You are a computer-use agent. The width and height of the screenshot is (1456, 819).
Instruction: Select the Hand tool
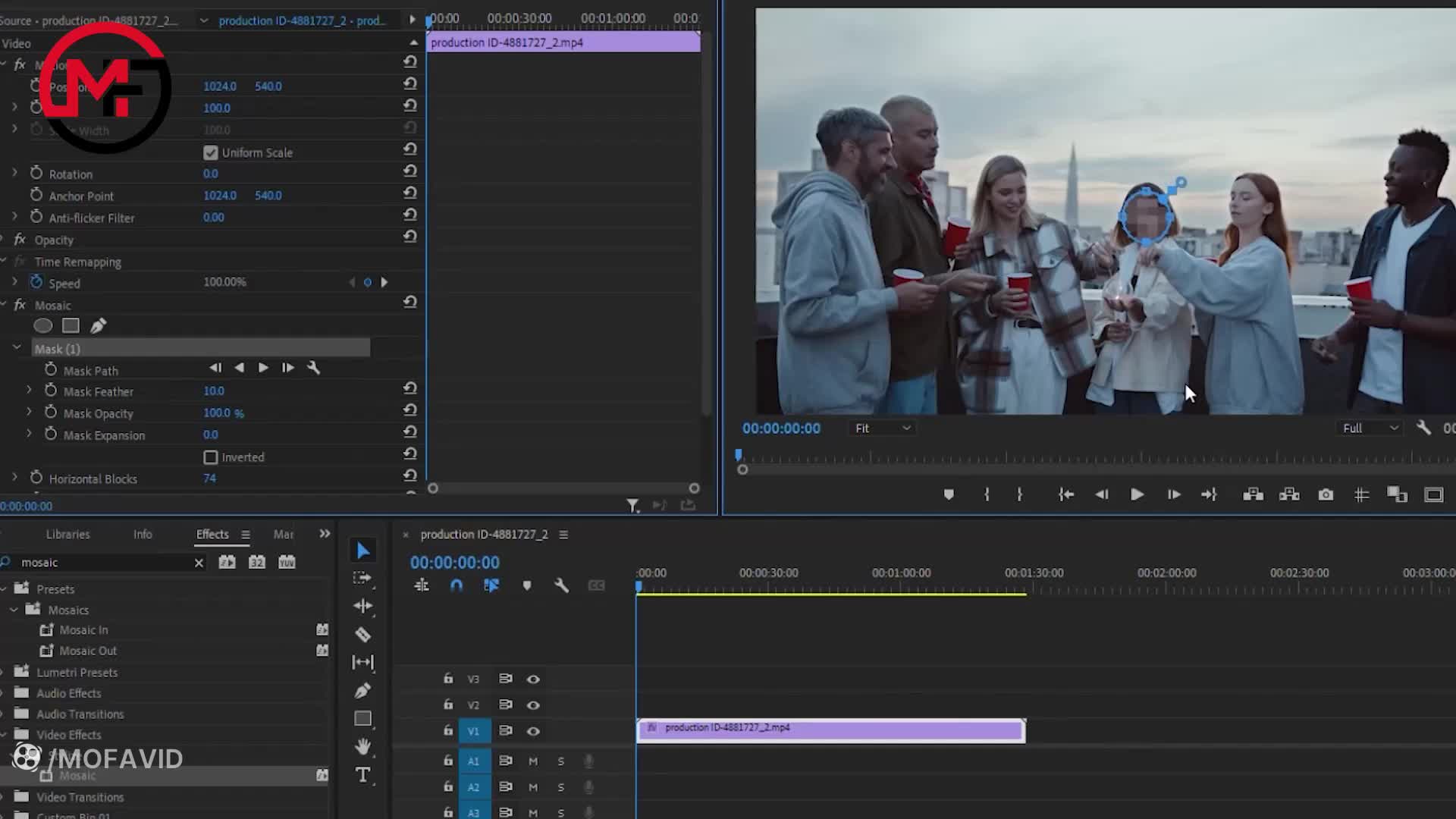coord(362,746)
